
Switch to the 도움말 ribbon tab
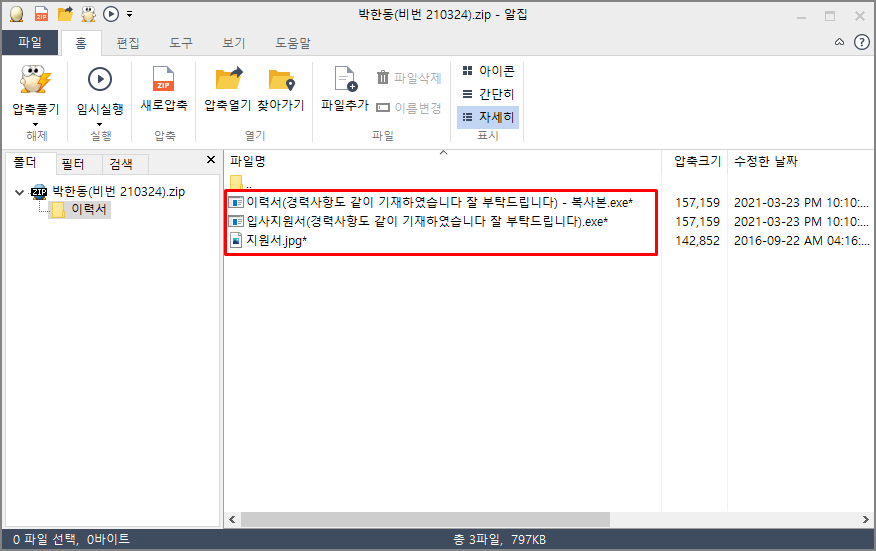[293, 43]
